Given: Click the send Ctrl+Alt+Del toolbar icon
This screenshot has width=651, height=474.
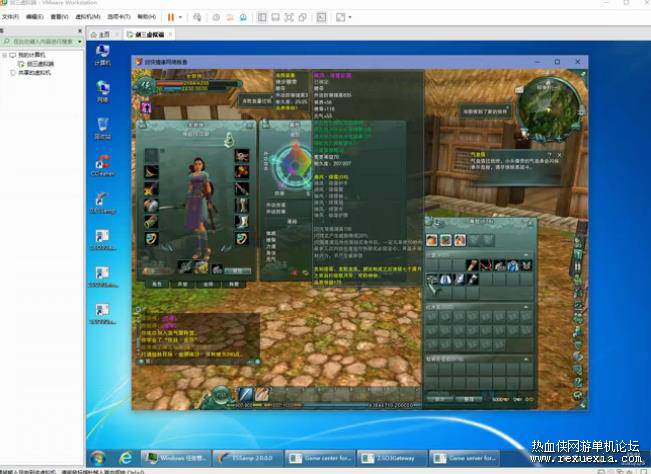Looking at the screenshot, I should pyautogui.click(x=197, y=17).
